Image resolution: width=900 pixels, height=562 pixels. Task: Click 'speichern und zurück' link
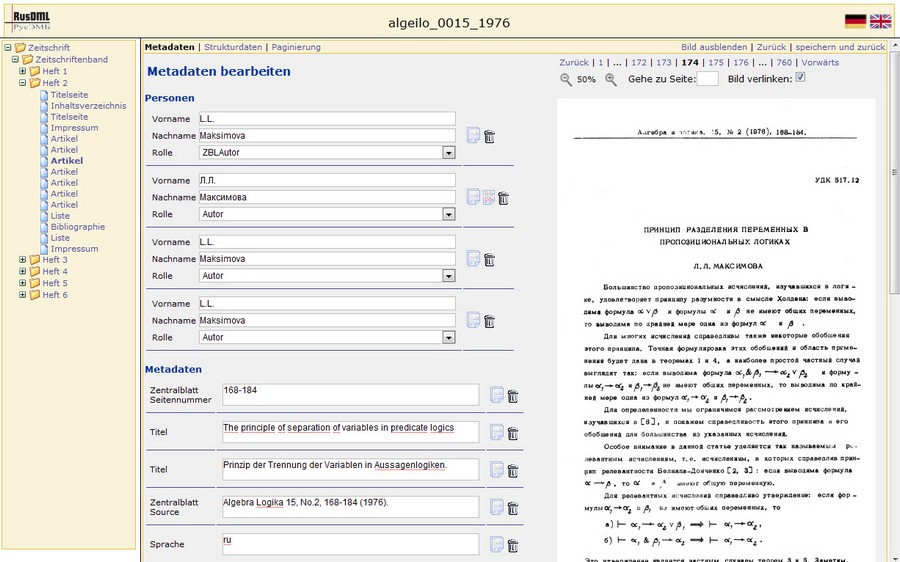point(838,47)
